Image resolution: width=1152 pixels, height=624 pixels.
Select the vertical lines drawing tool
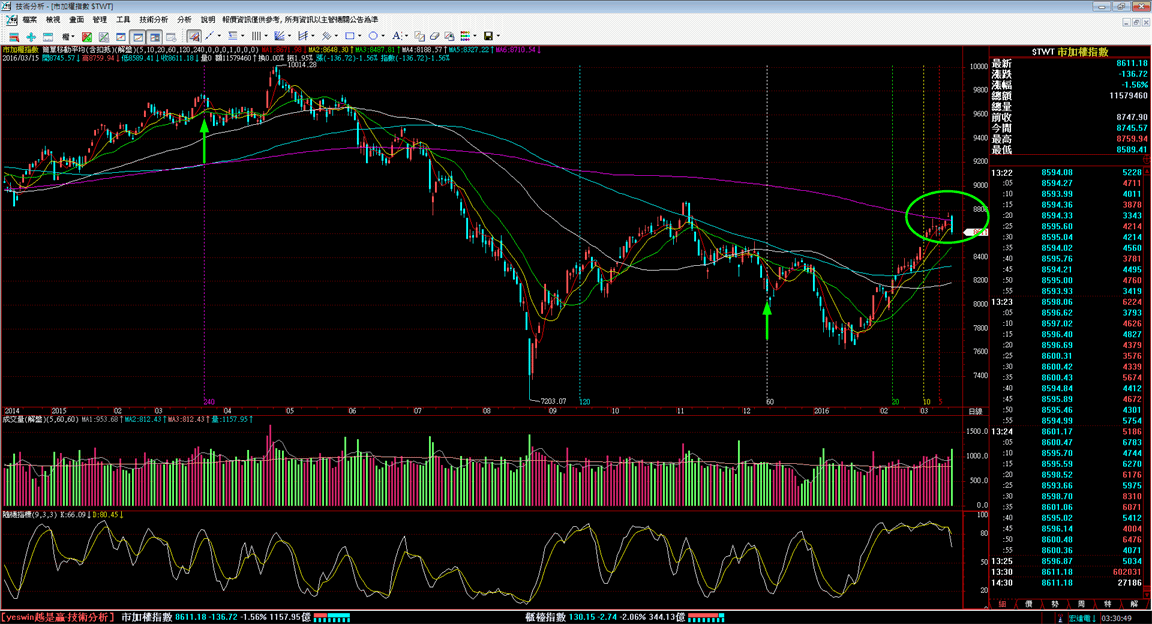pos(256,36)
